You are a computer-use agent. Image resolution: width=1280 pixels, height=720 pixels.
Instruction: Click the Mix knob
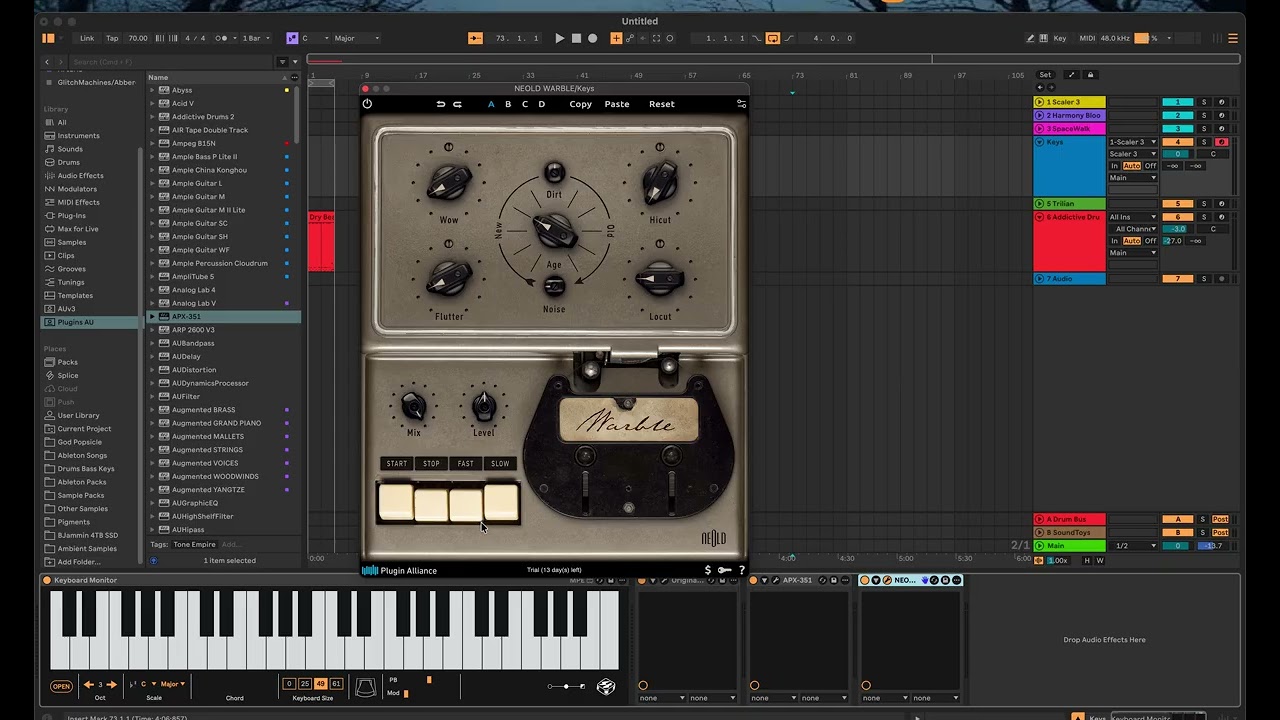point(413,405)
